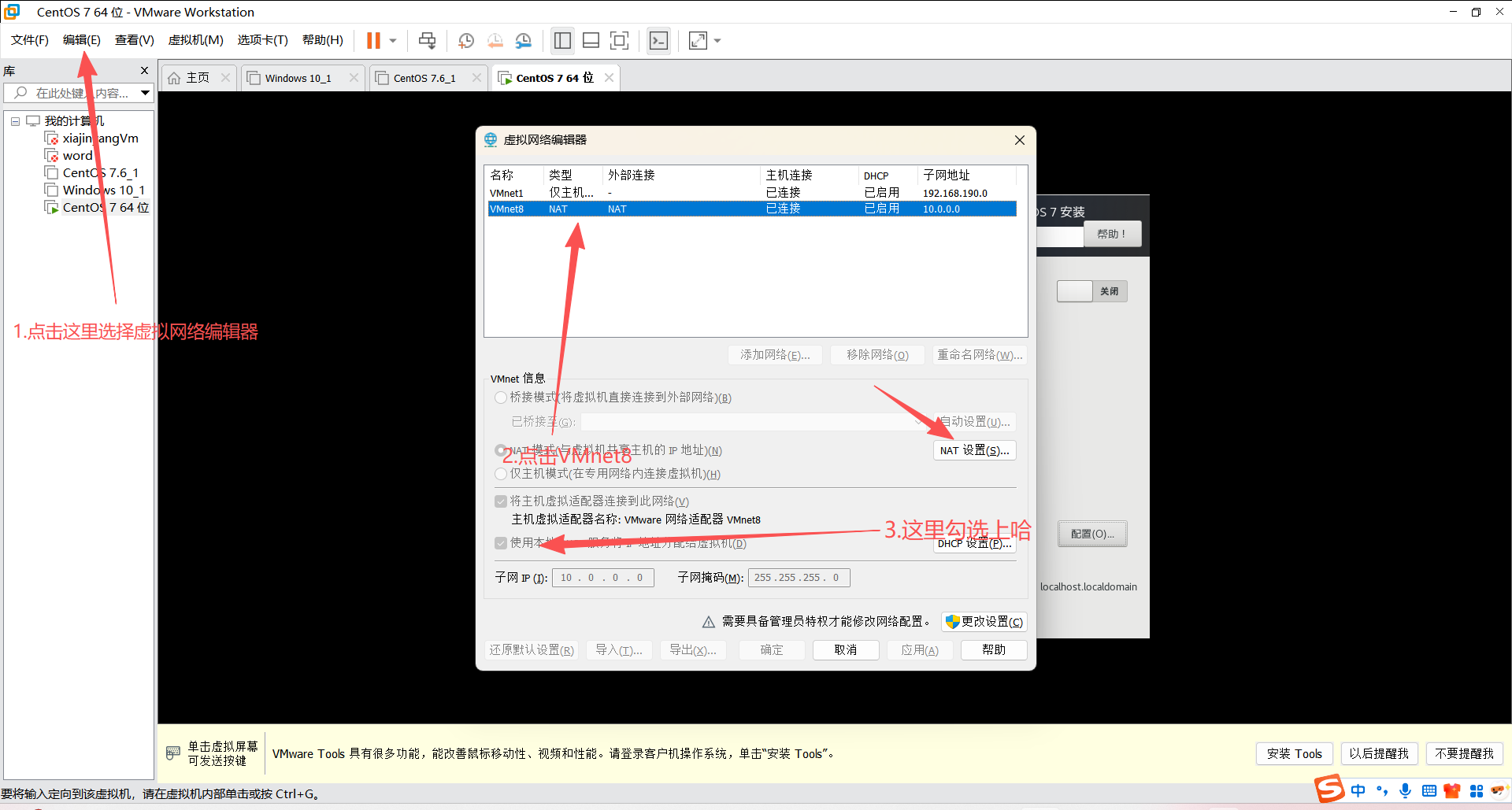1512x810 pixels.
Task: Open DHCP 设置(P)...
Action: tap(974, 543)
